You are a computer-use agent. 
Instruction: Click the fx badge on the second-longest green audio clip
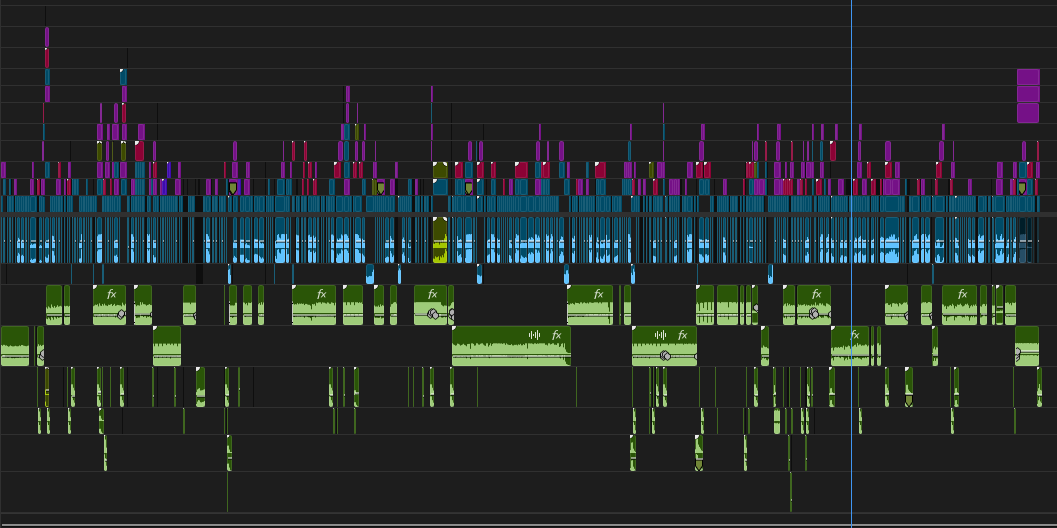(x=682, y=334)
